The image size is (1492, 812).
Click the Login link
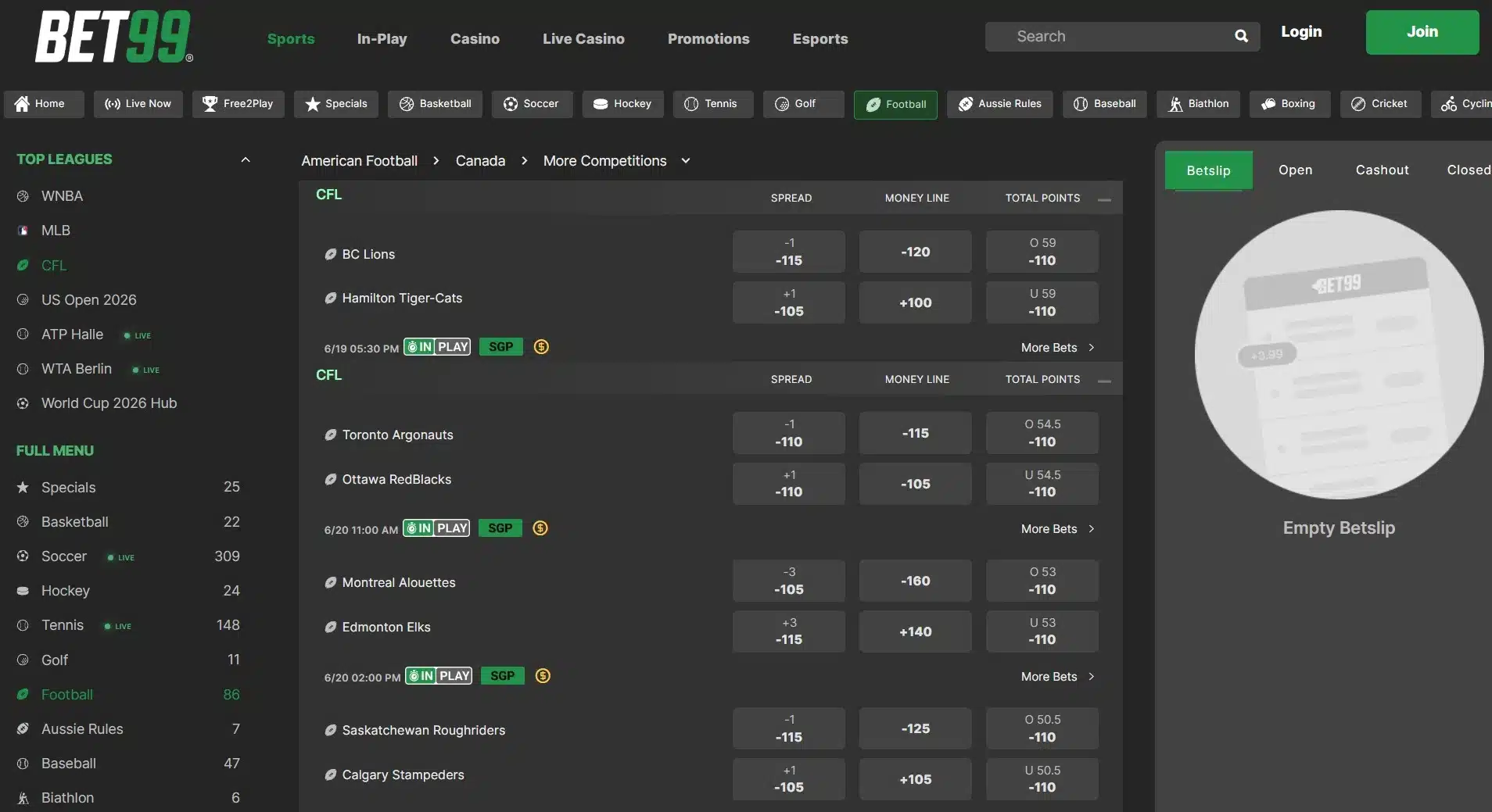tap(1301, 31)
